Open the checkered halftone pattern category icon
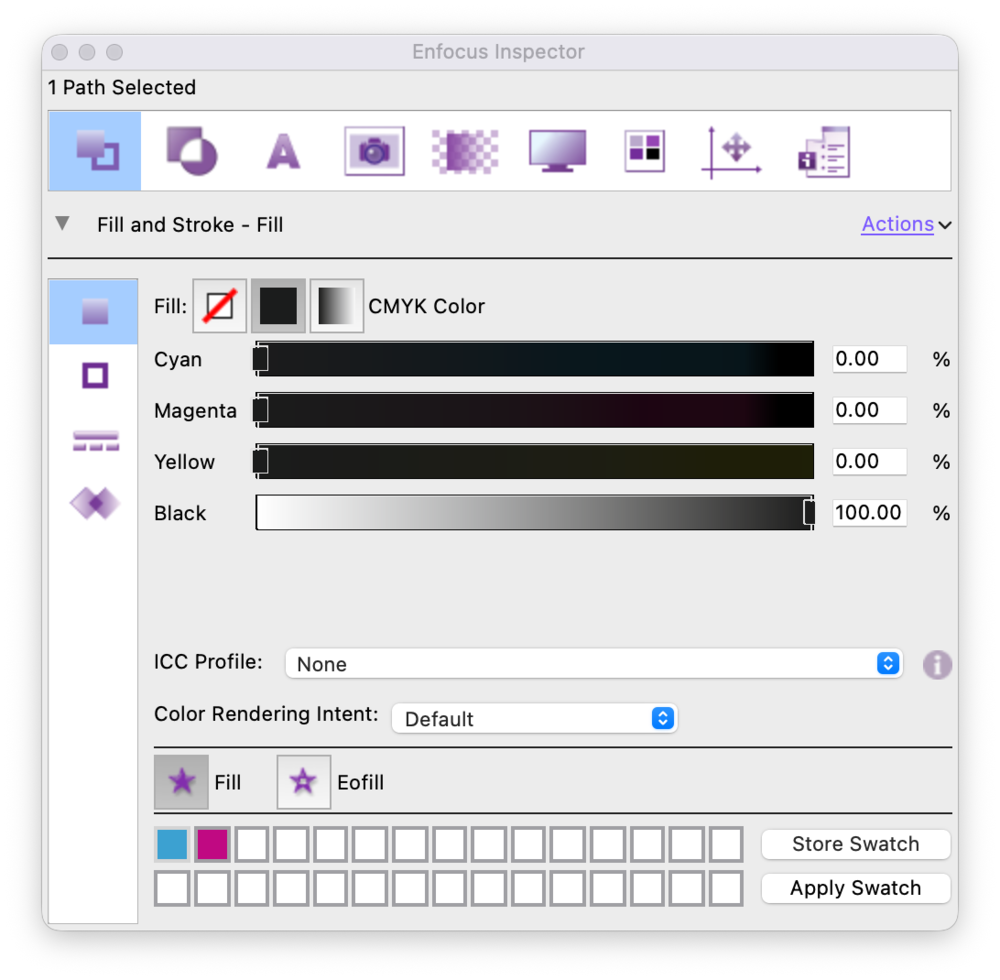Screen dimensions: 1000x980 [x=465, y=151]
